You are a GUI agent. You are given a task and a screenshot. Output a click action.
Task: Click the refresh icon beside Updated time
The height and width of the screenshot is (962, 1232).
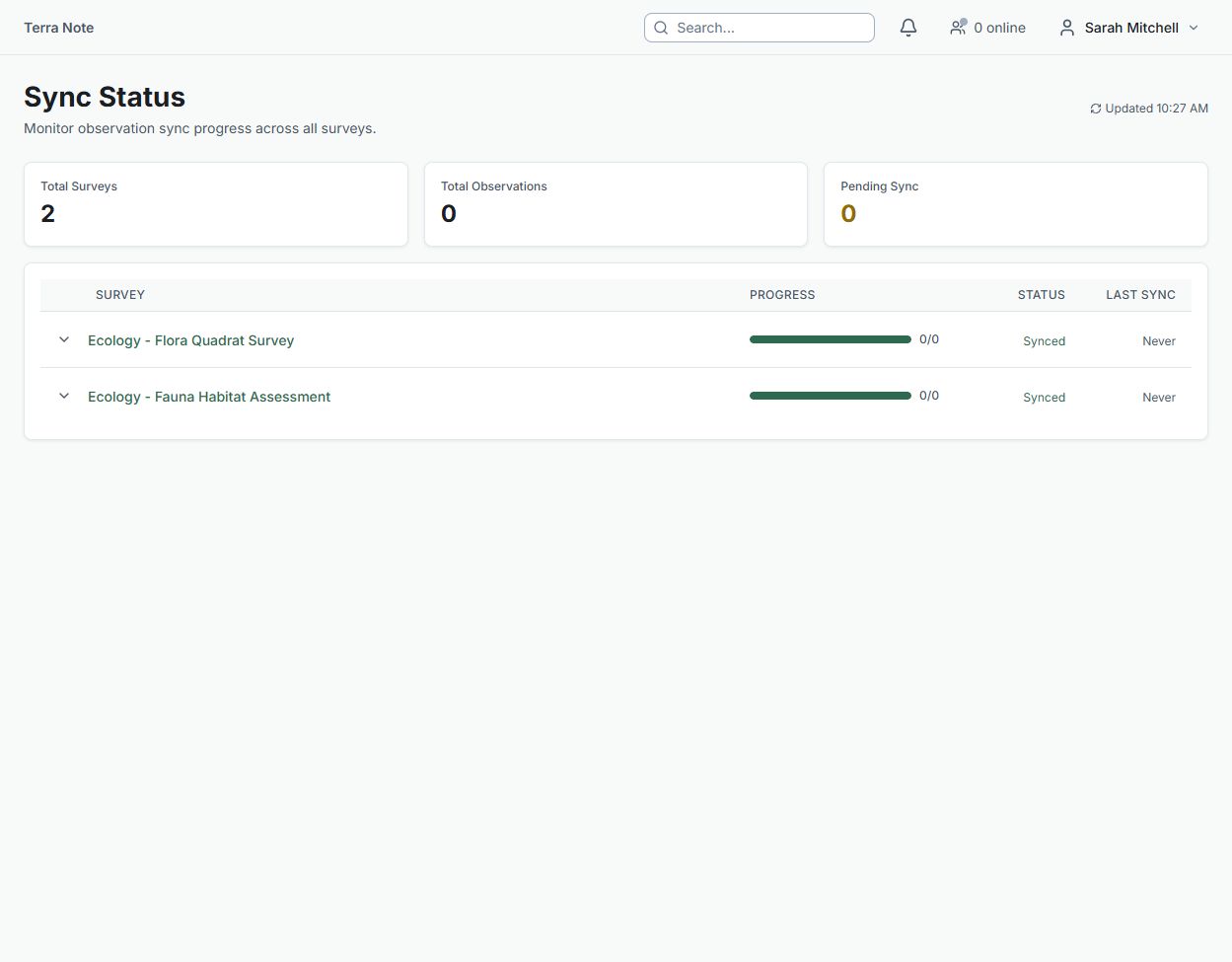(x=1095, y=109)
